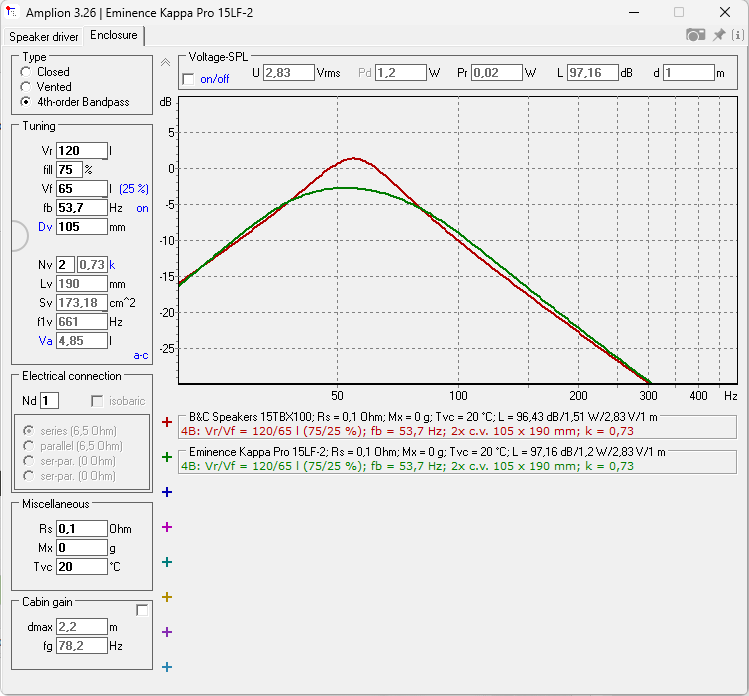Image resolution: width=749 pixels, height=696 pixels.
Task: Click the blue k link beside Nv
Action: click(112, 265)
